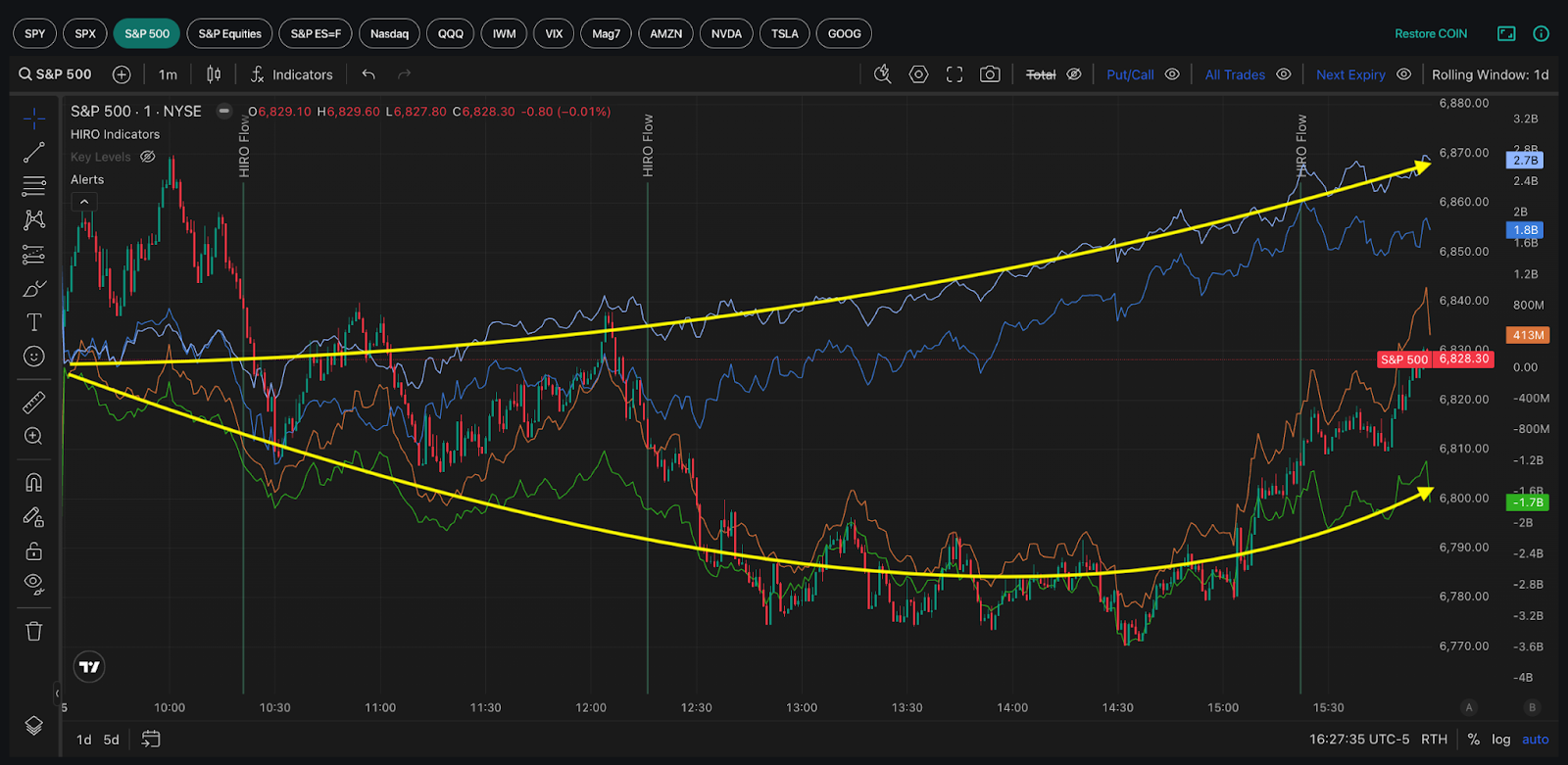Screen dimensions: 1568x765
Task: Select the crosshair cursor tool
Action: pyautogui.click(x=34, y=120)
